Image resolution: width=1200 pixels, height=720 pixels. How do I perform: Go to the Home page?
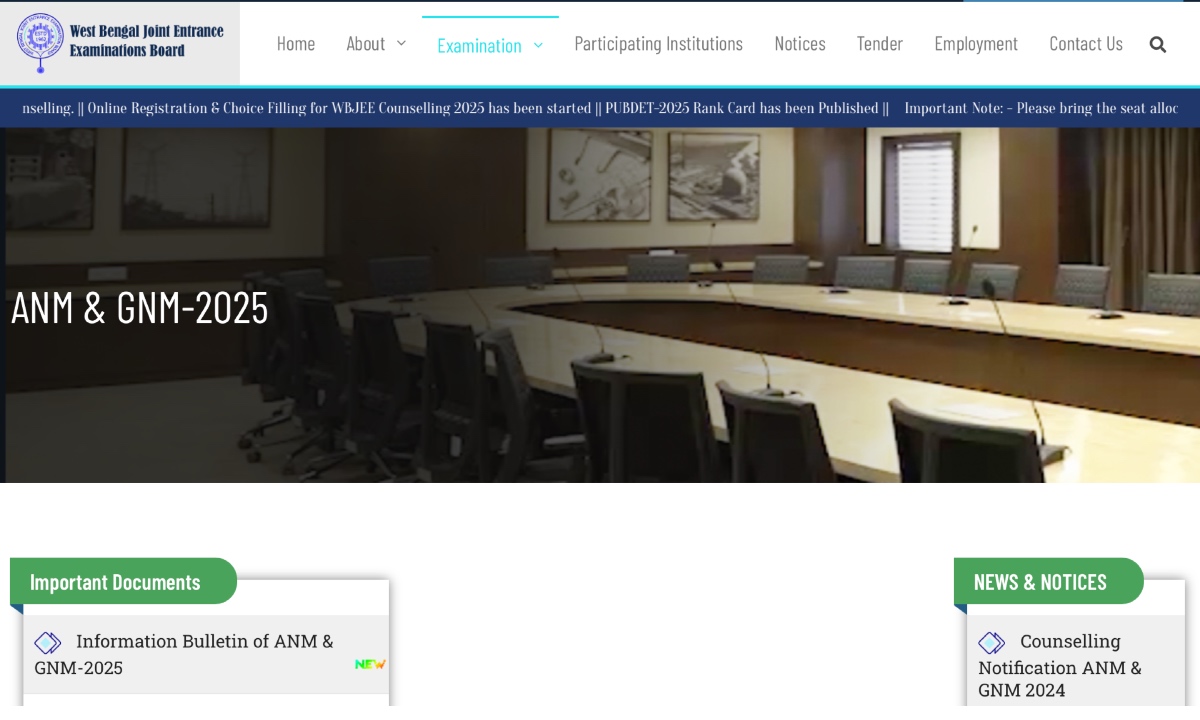click(x=296, y=43)
